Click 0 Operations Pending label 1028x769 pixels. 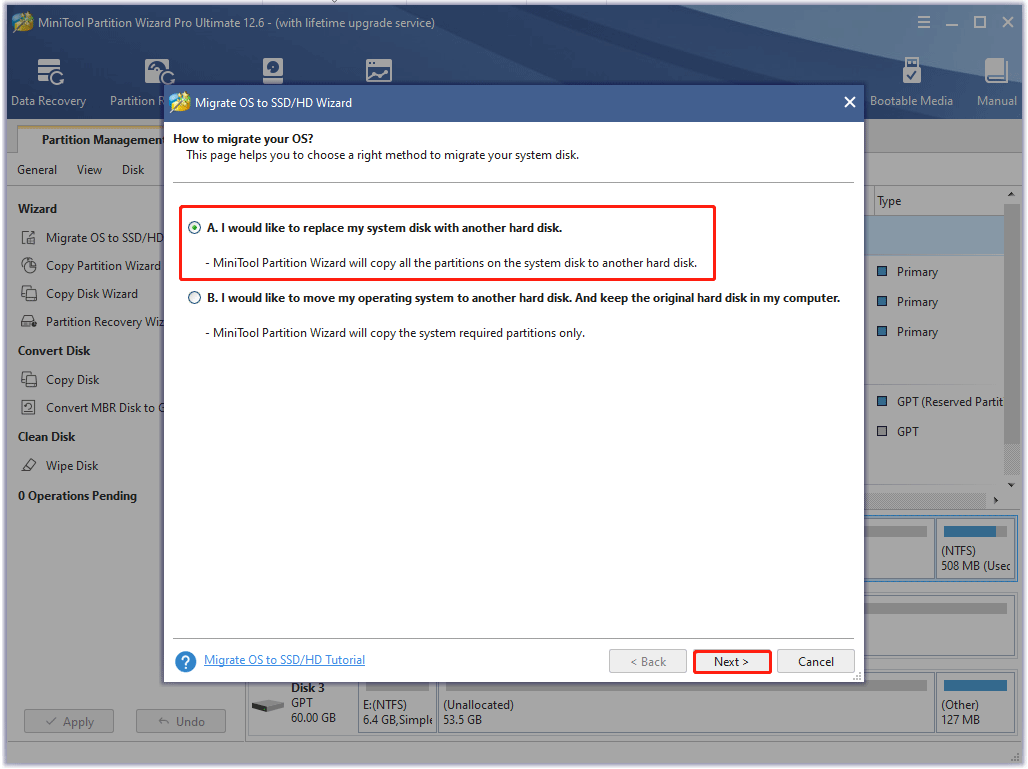point(77,496)
